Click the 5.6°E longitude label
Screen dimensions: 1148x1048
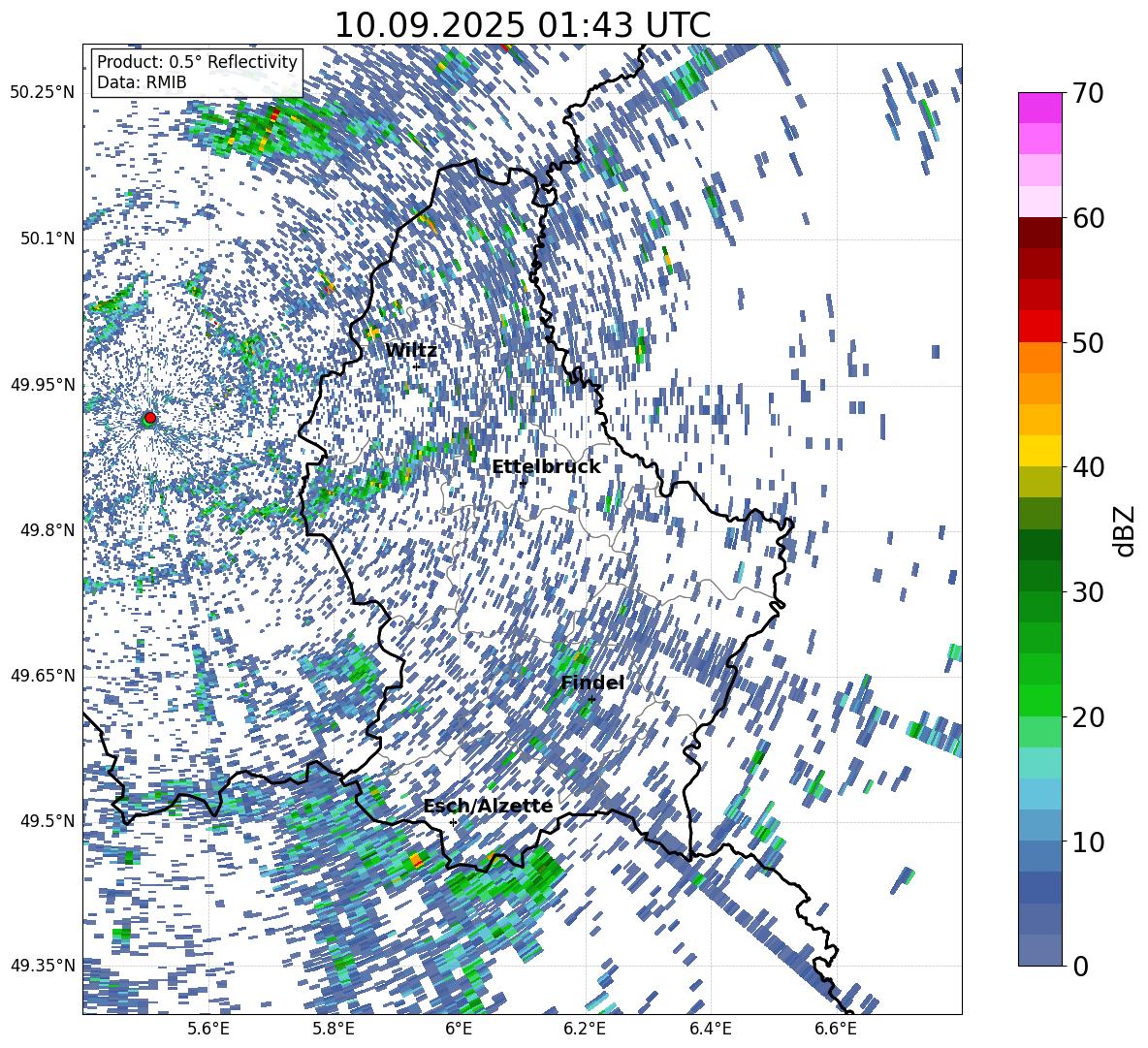tap(207, 1029)
